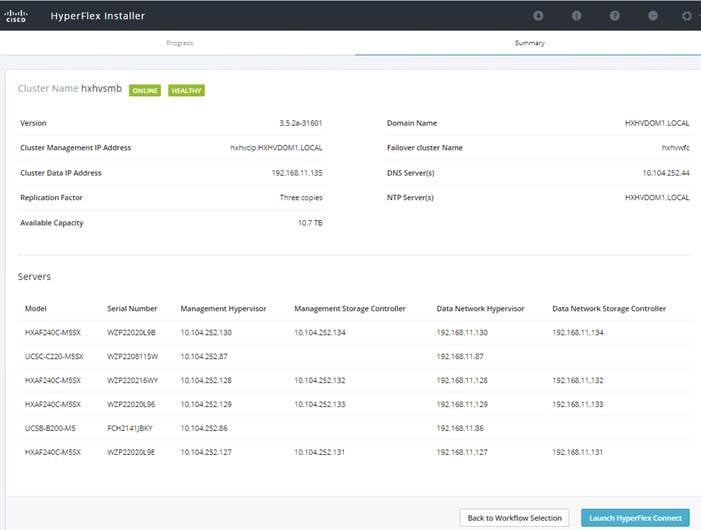The width and height of the screenshot is (701, 530).
Task: Select cluster data IP 192.168.11.135
Action: 297,173
